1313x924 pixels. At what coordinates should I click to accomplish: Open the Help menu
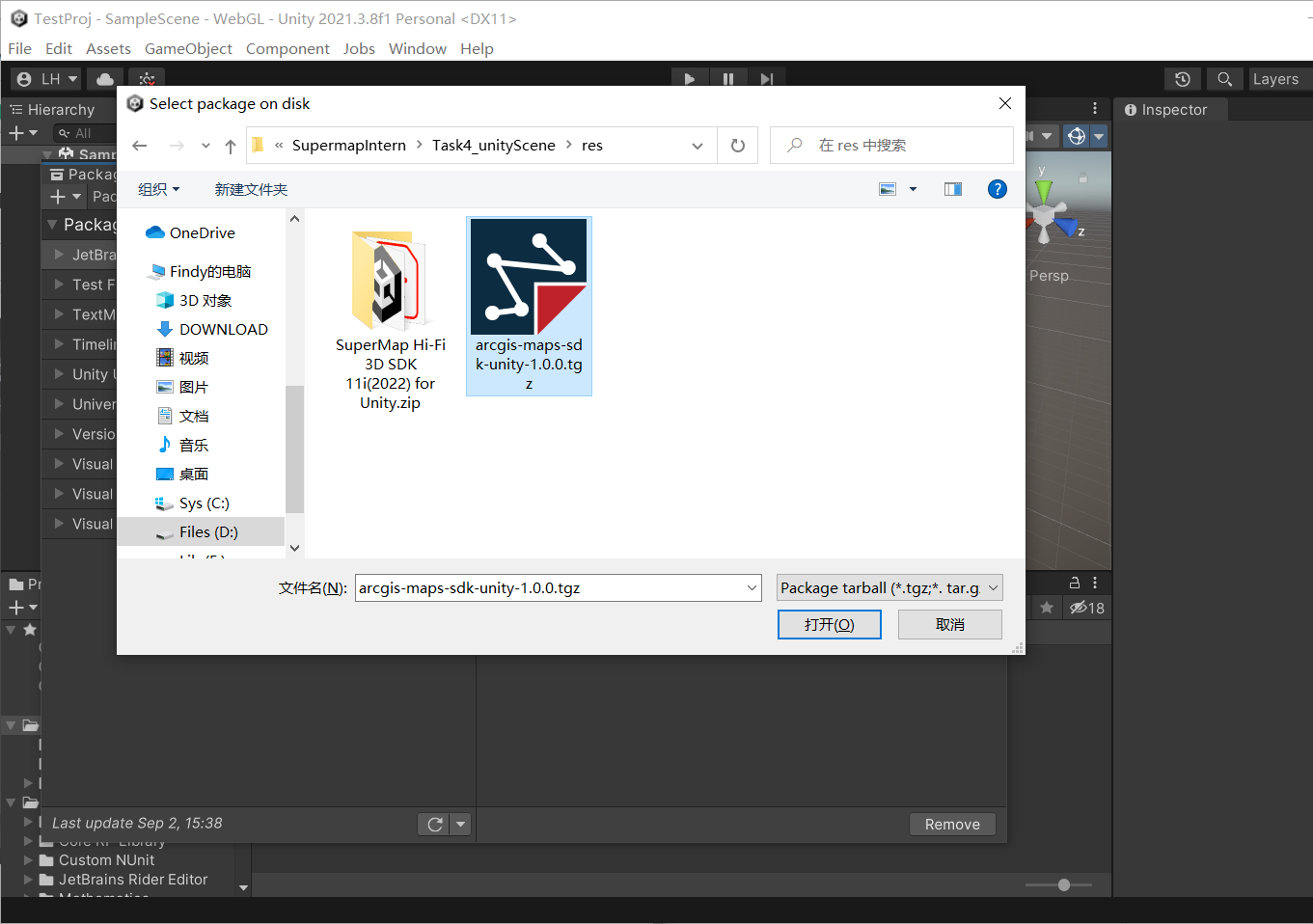pos(477,48)
